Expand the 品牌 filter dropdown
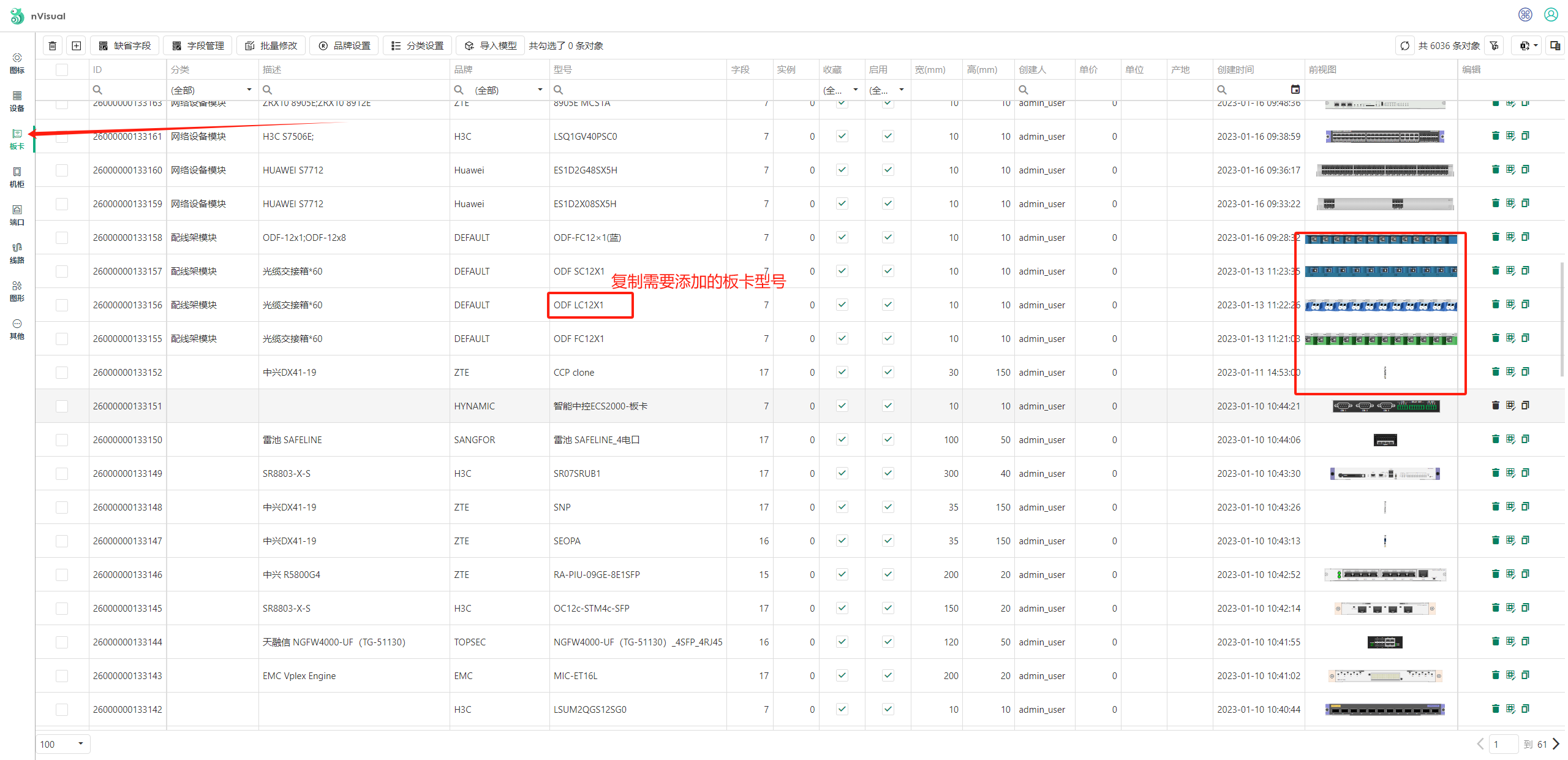This screenshot has width=1568, height=760. [540, 90]
